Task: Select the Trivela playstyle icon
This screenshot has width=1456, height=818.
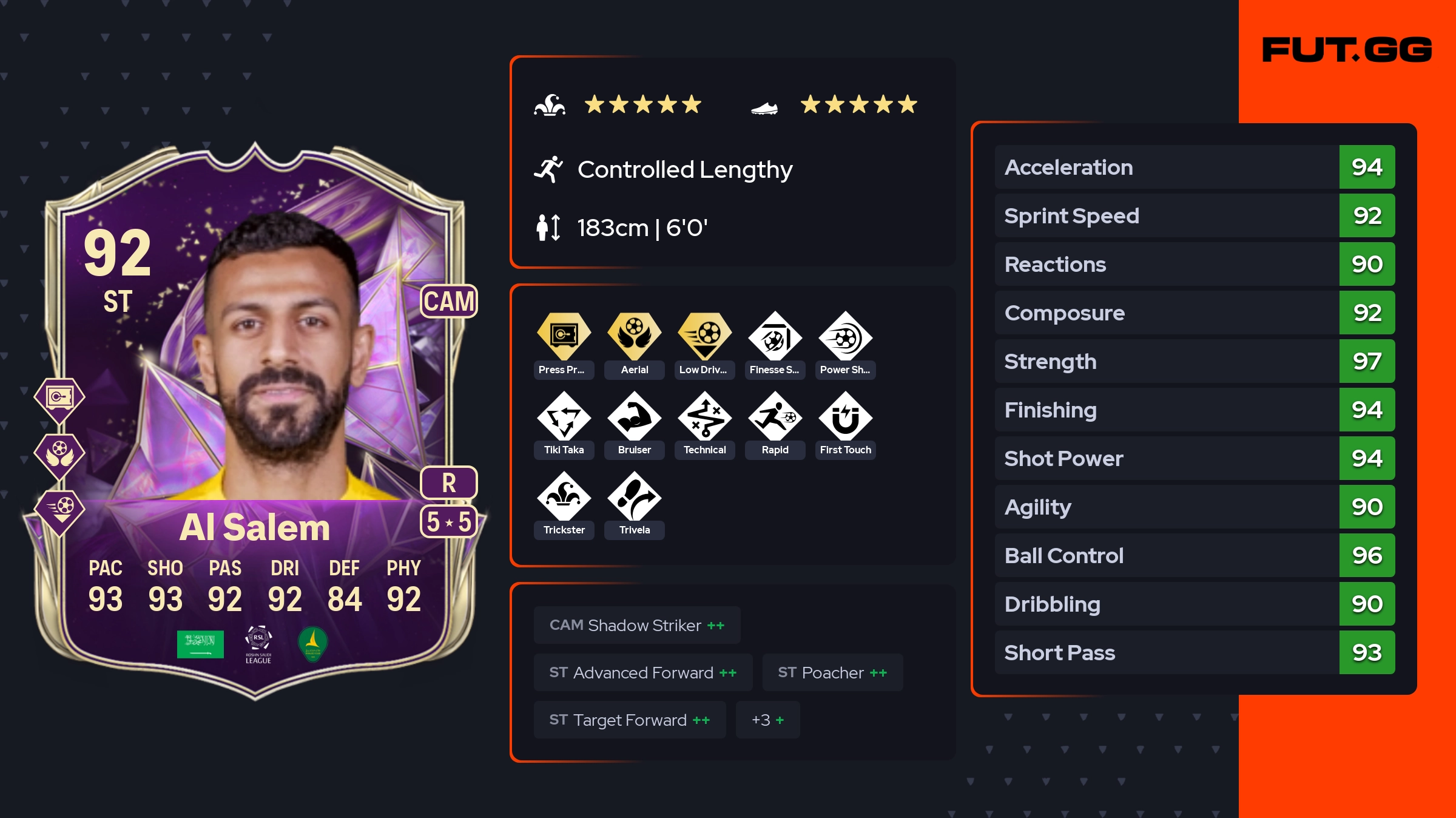Action: coord(634,496)
